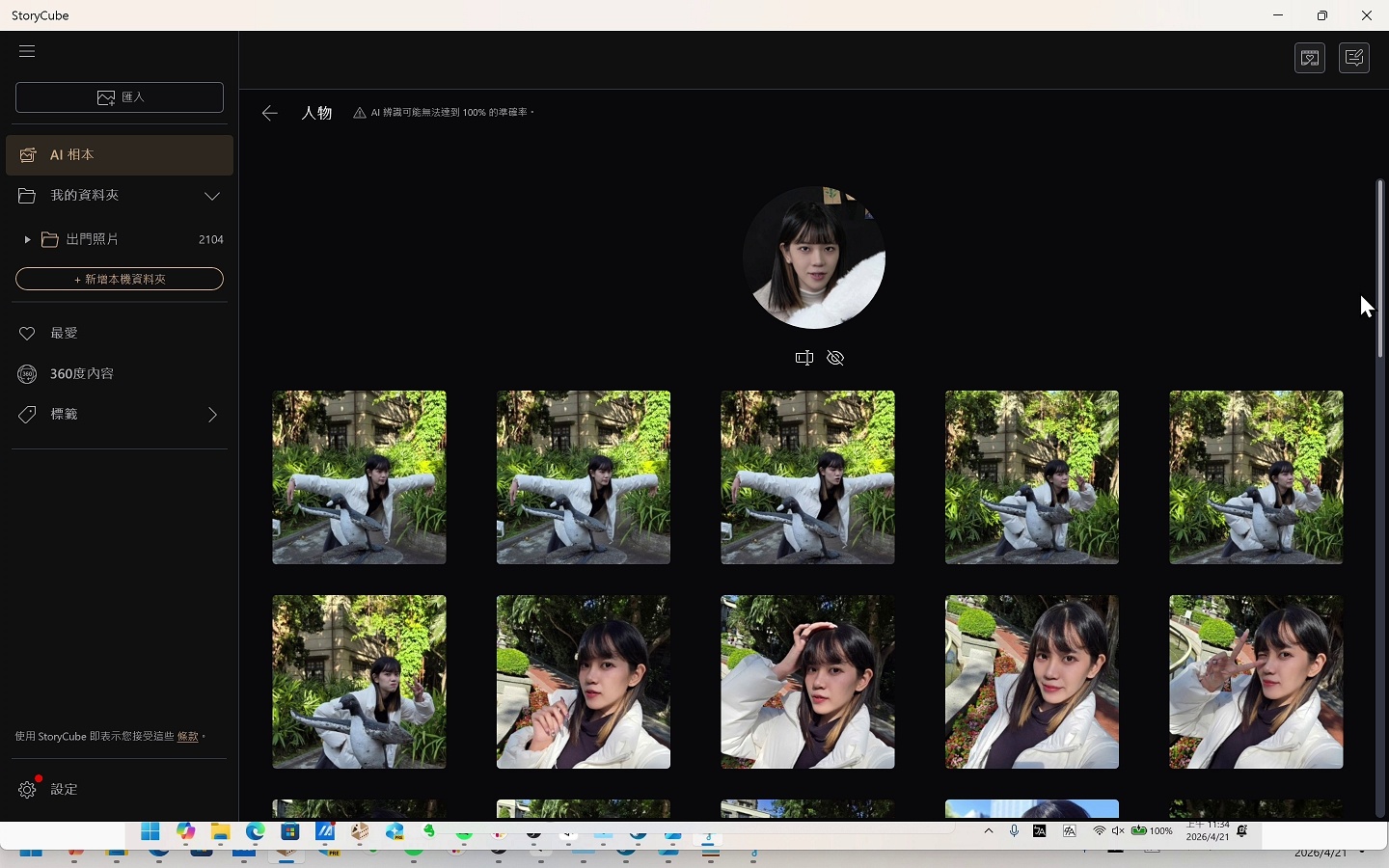The width and height of the screenshot is (1389, 868).
Task: Expand the 我的資料夾 chevron
Action: [x=212, y=196]
